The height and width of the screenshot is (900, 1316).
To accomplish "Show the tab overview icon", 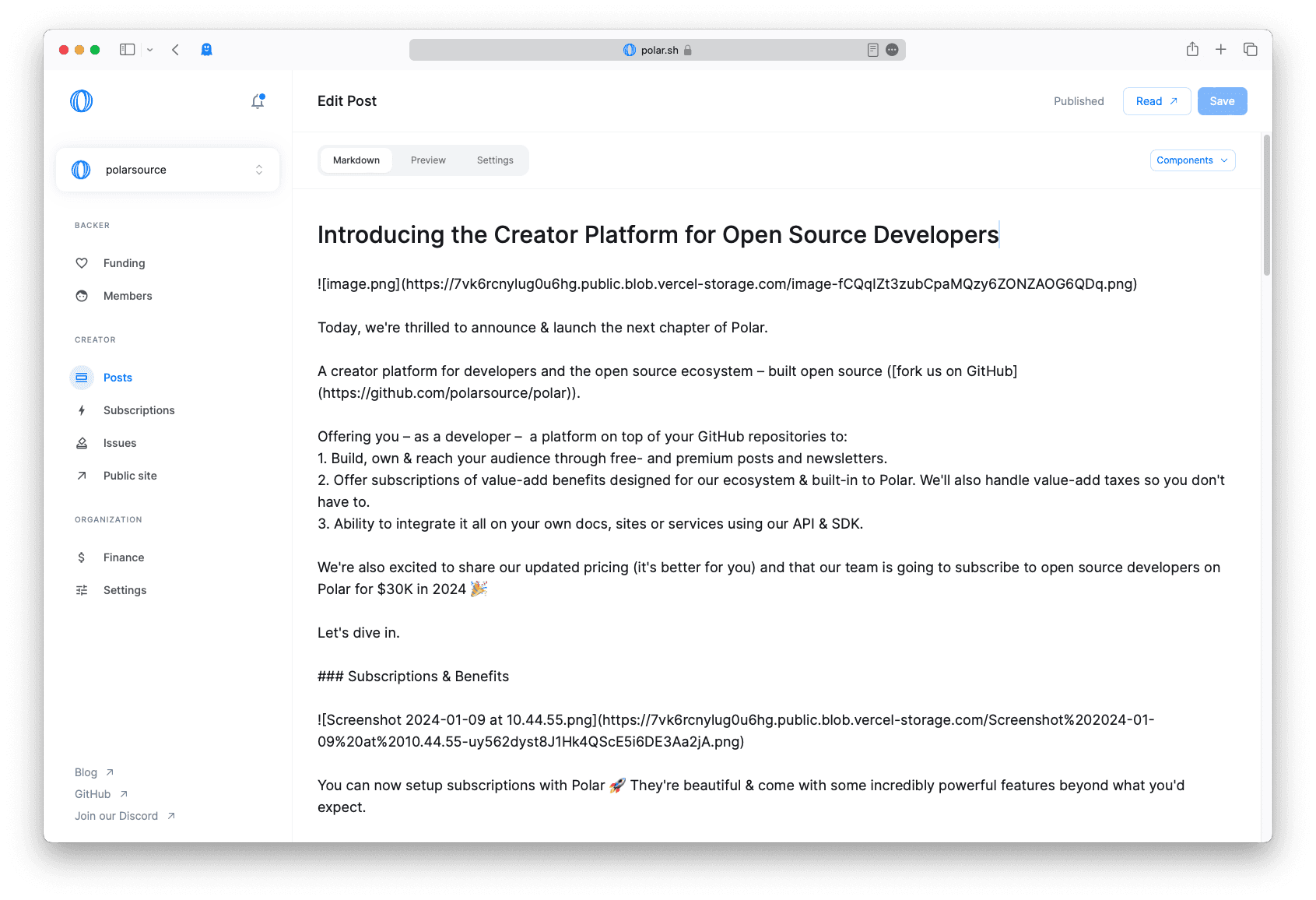I will [x=1251, y=50].
